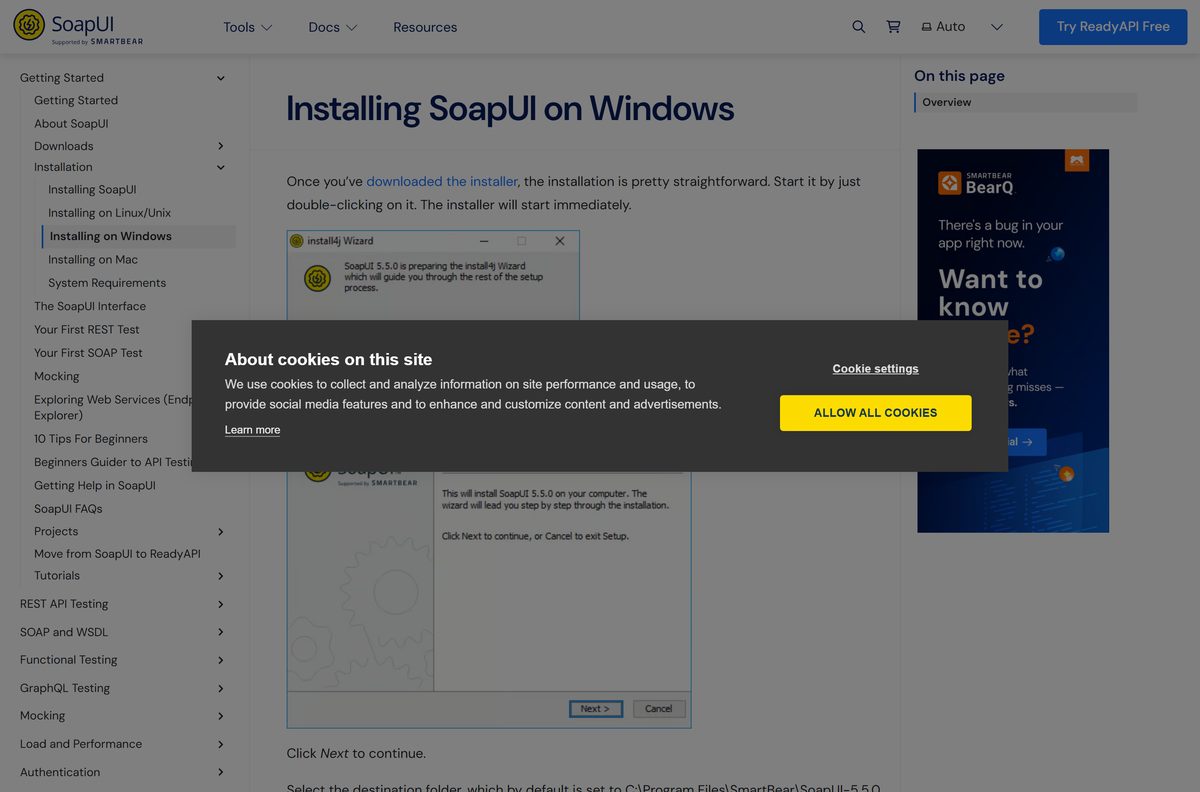Expand the Tutorials sidebar chevron

point(221,576)
